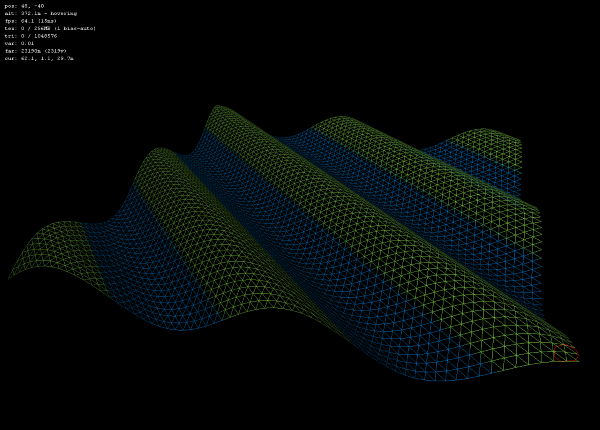Viewport: 600px width, 430px height.
Task: Click the red circular cursor marker on terrain
Action: [x=565, y=352]
